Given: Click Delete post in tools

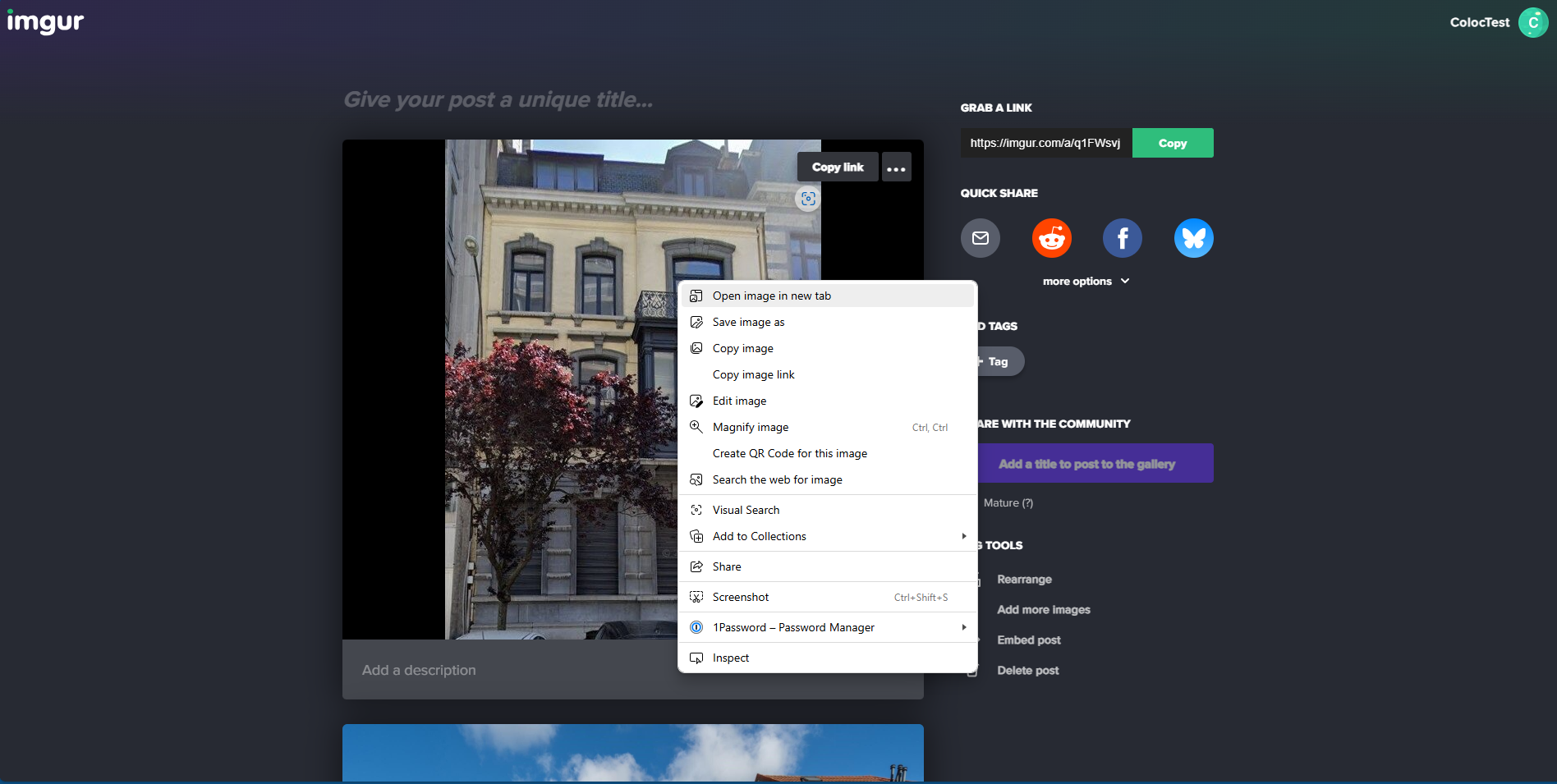Looking at the screenshot, I should pyautogui.click(x=1027, y=671).
